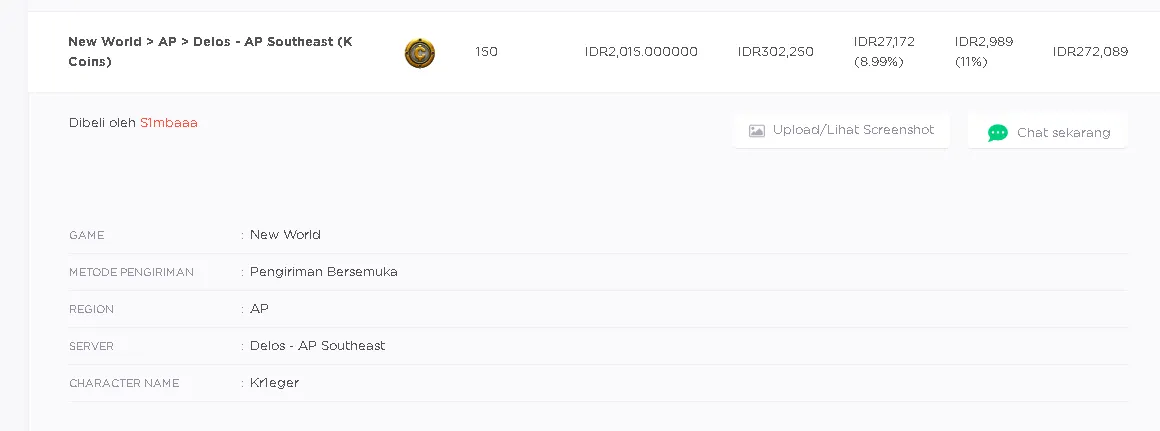Click the unit price IDR2,015.000000
The width and height of the screenshot is (1160, 431).
pos(641,52)
